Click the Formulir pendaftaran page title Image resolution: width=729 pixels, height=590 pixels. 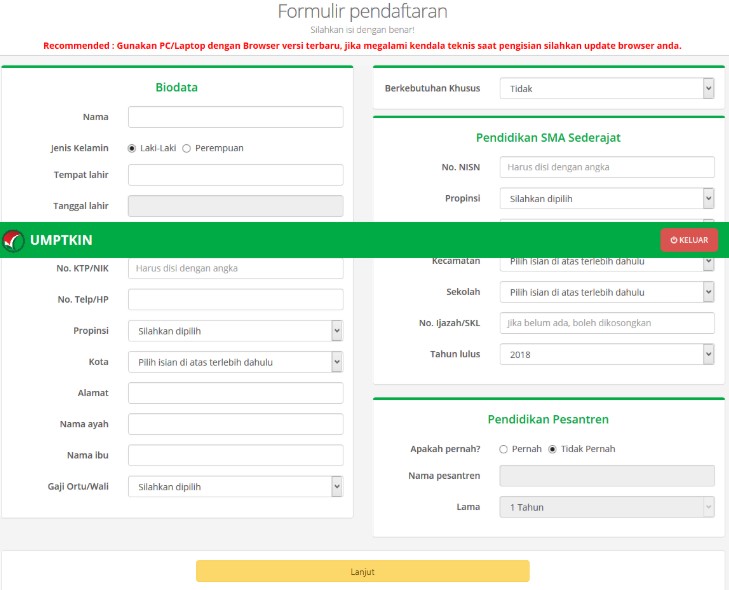tap(363, 11)
